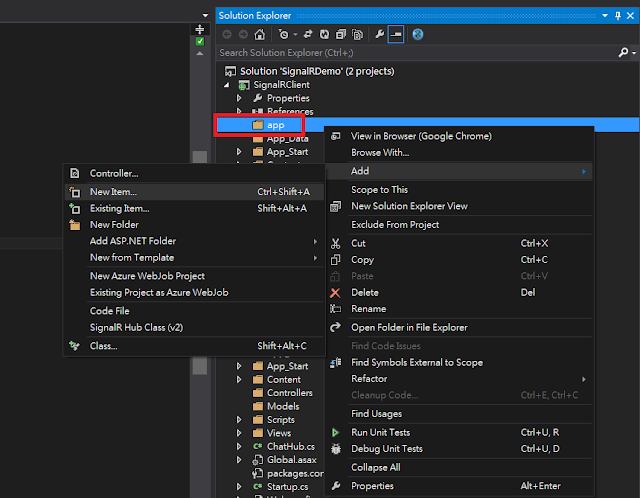Click Open Folder in File Explorer
This screenshot has height=498, width=640.
409,327
